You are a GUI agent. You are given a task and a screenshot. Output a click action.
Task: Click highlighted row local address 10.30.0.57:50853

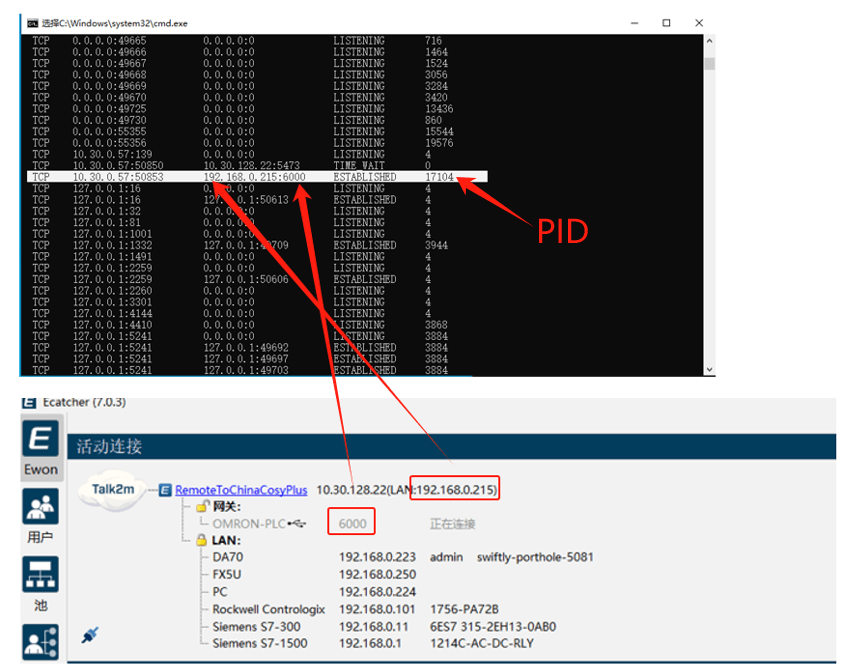point(118,177)
